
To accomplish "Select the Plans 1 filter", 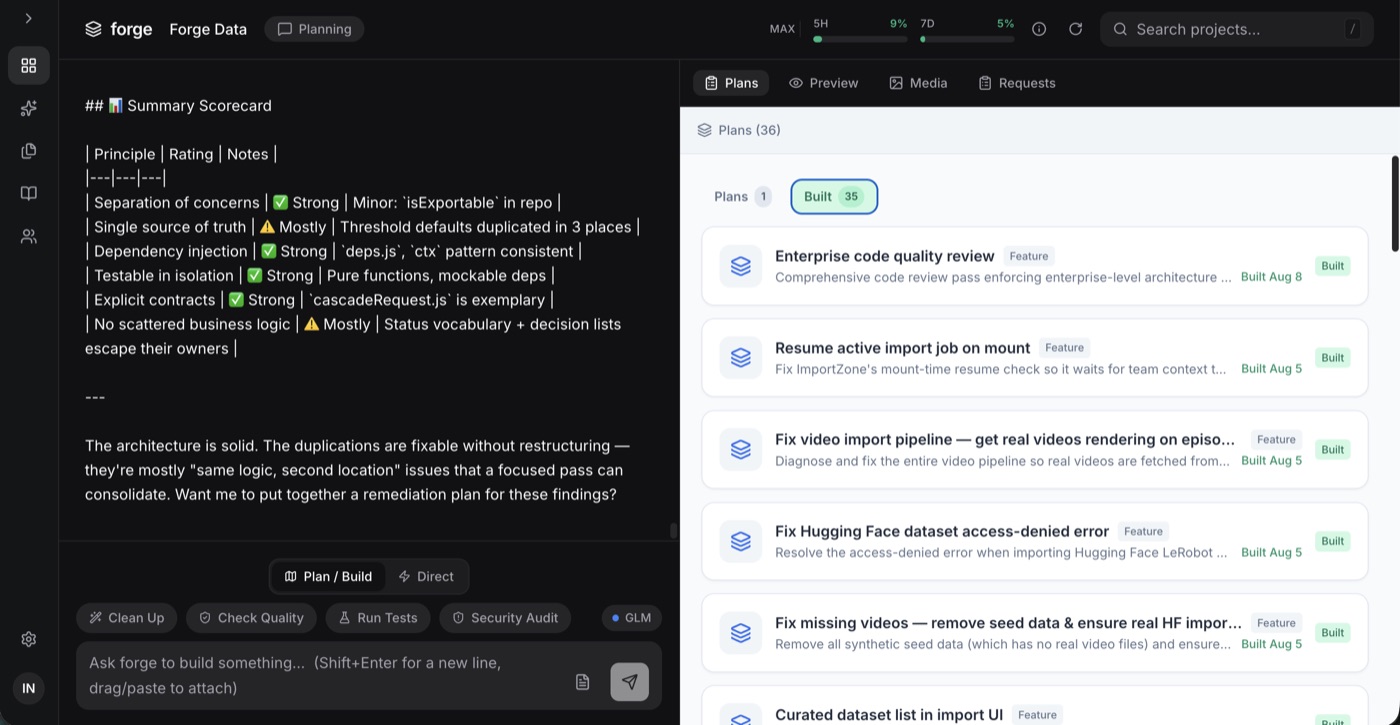I will coord(742,196).
